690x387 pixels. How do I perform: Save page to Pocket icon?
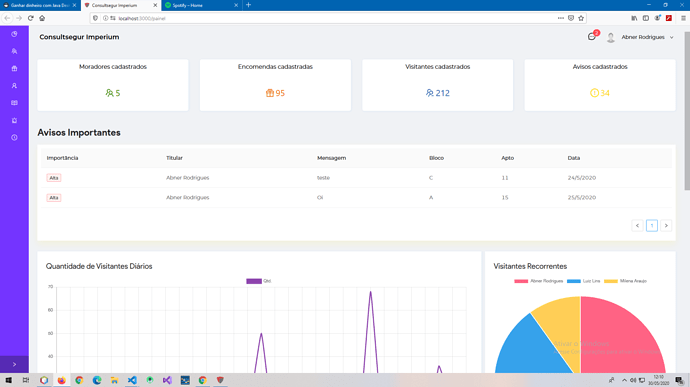[x=571, y=18]
